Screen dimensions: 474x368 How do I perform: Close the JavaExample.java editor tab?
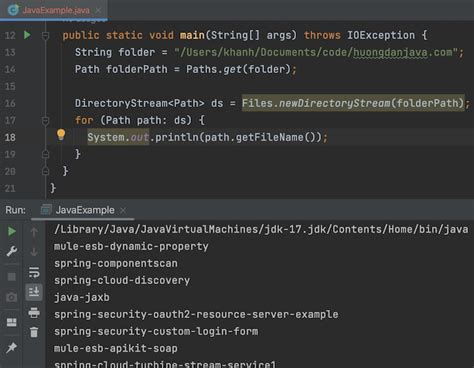point(98,10)
